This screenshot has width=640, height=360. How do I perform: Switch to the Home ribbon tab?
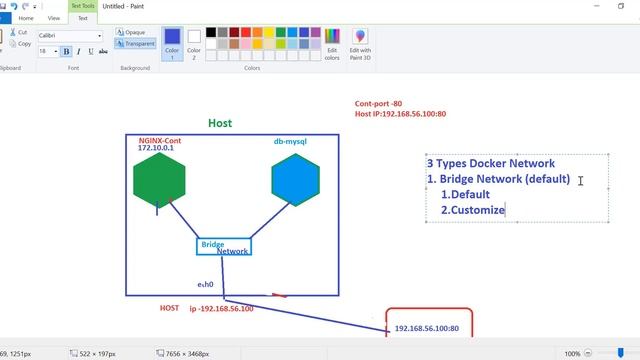pyautogui.click(x=26, y=18)
